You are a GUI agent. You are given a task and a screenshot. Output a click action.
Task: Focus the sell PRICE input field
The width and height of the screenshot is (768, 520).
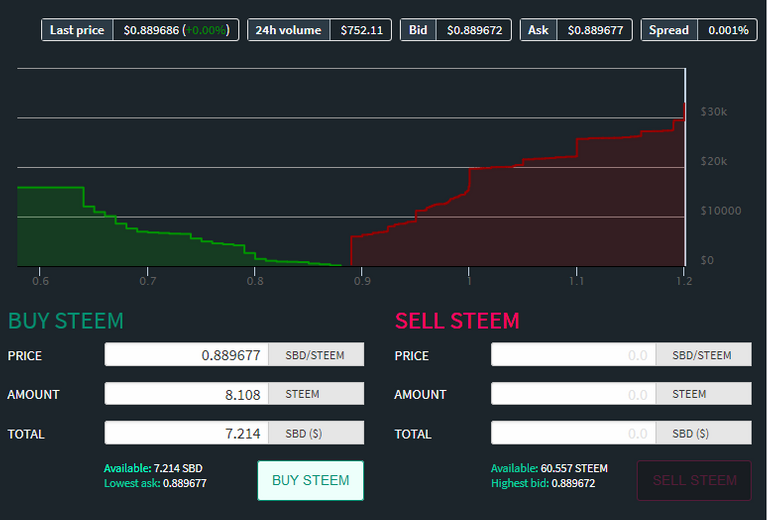[574, 355]
